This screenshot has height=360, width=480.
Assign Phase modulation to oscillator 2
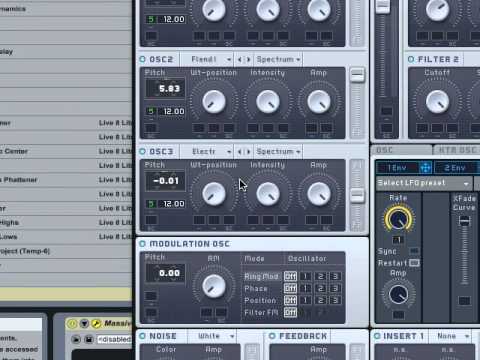click(x=320, y=288)
